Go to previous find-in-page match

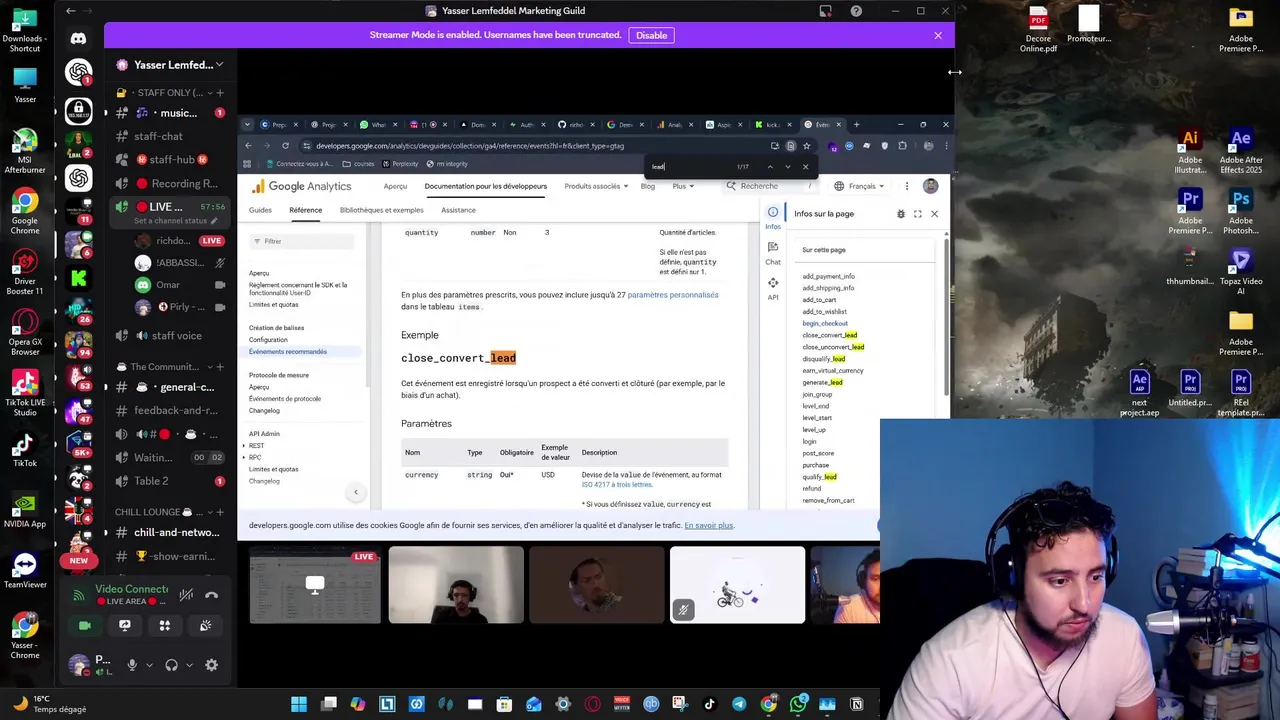click(x=770, y=167)
